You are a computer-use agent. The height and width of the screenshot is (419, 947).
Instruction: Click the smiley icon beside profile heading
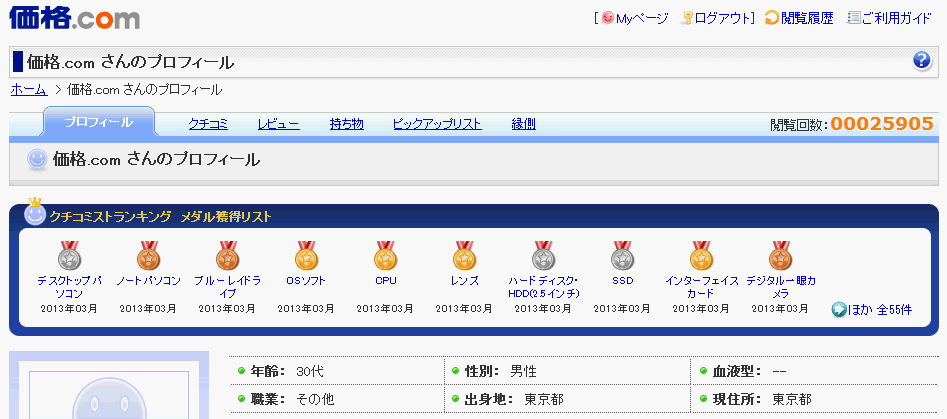[x=37, y=159]
